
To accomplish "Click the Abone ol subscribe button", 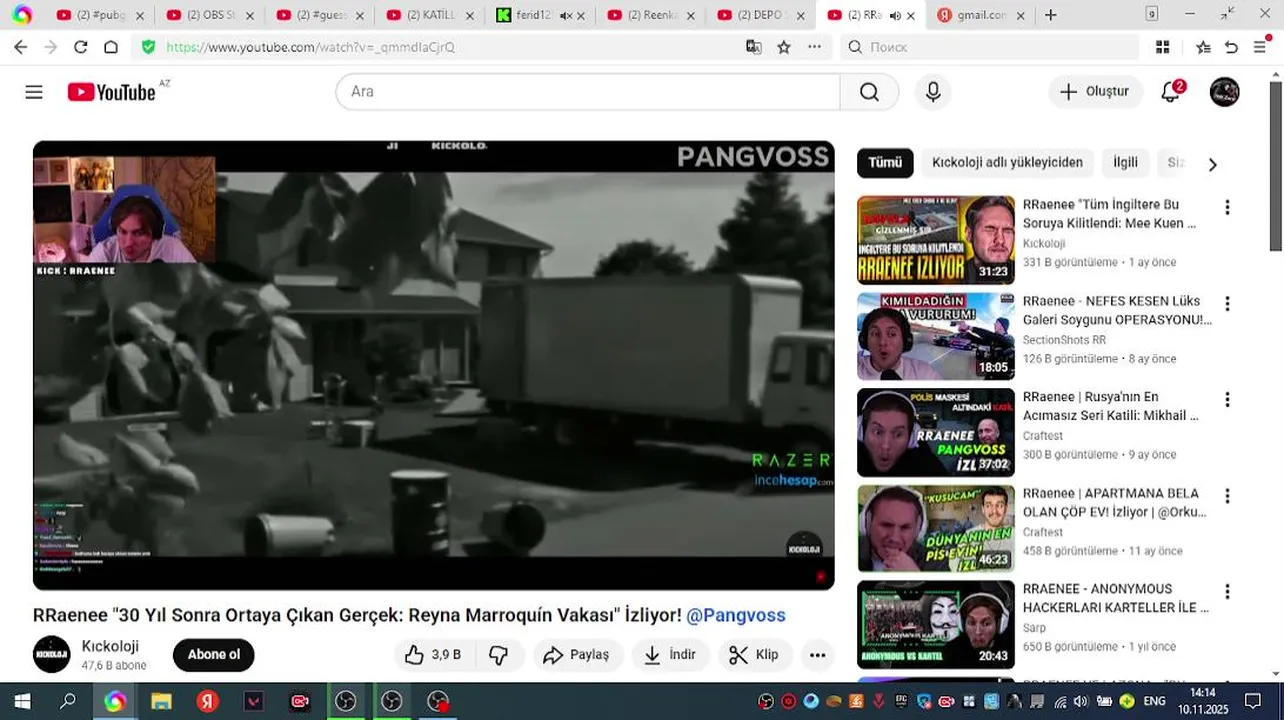I will 214,655.
